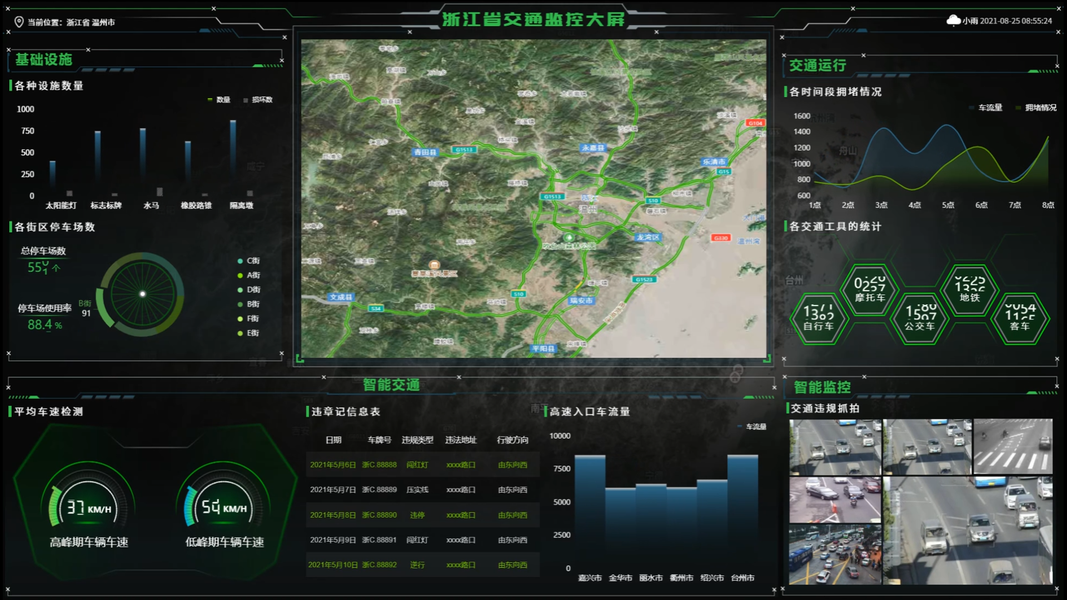This screenshot has width=1067, height=600.
Task: Click the rain cloud weather icon
Action: [953, 20]
